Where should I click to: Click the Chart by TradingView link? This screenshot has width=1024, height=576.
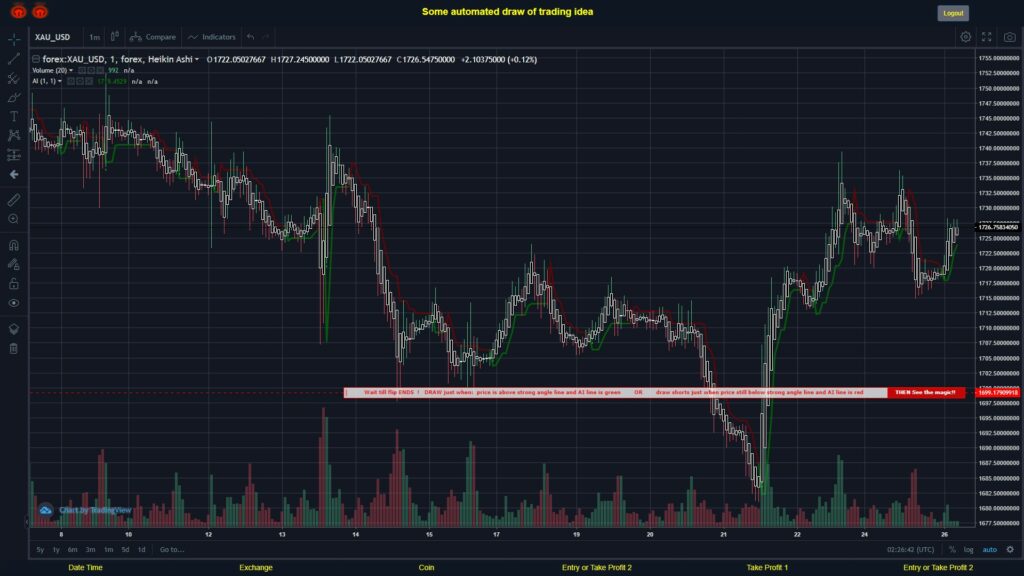95,510
